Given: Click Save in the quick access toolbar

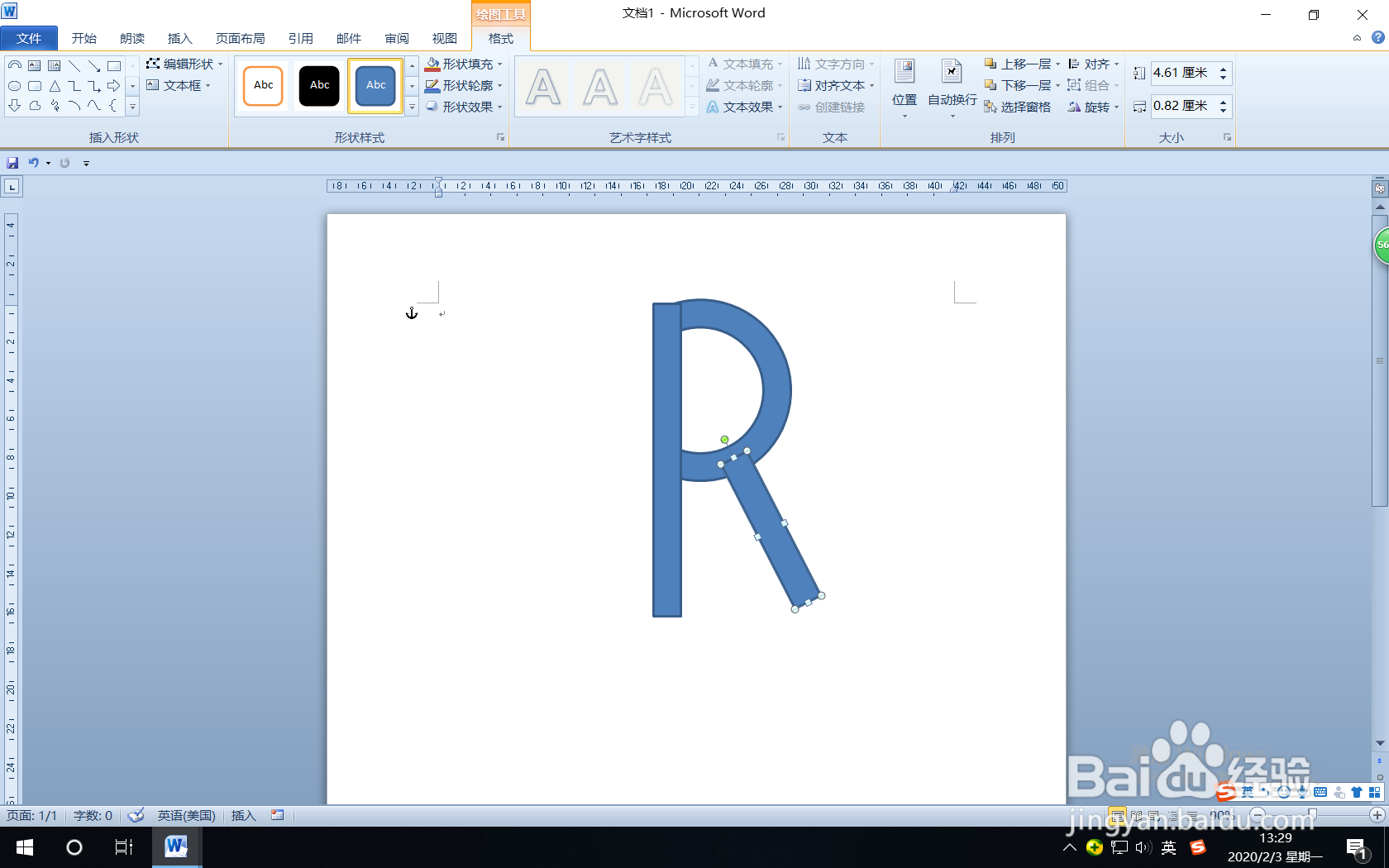Looking at the screenshot, I should coord(12,163).
